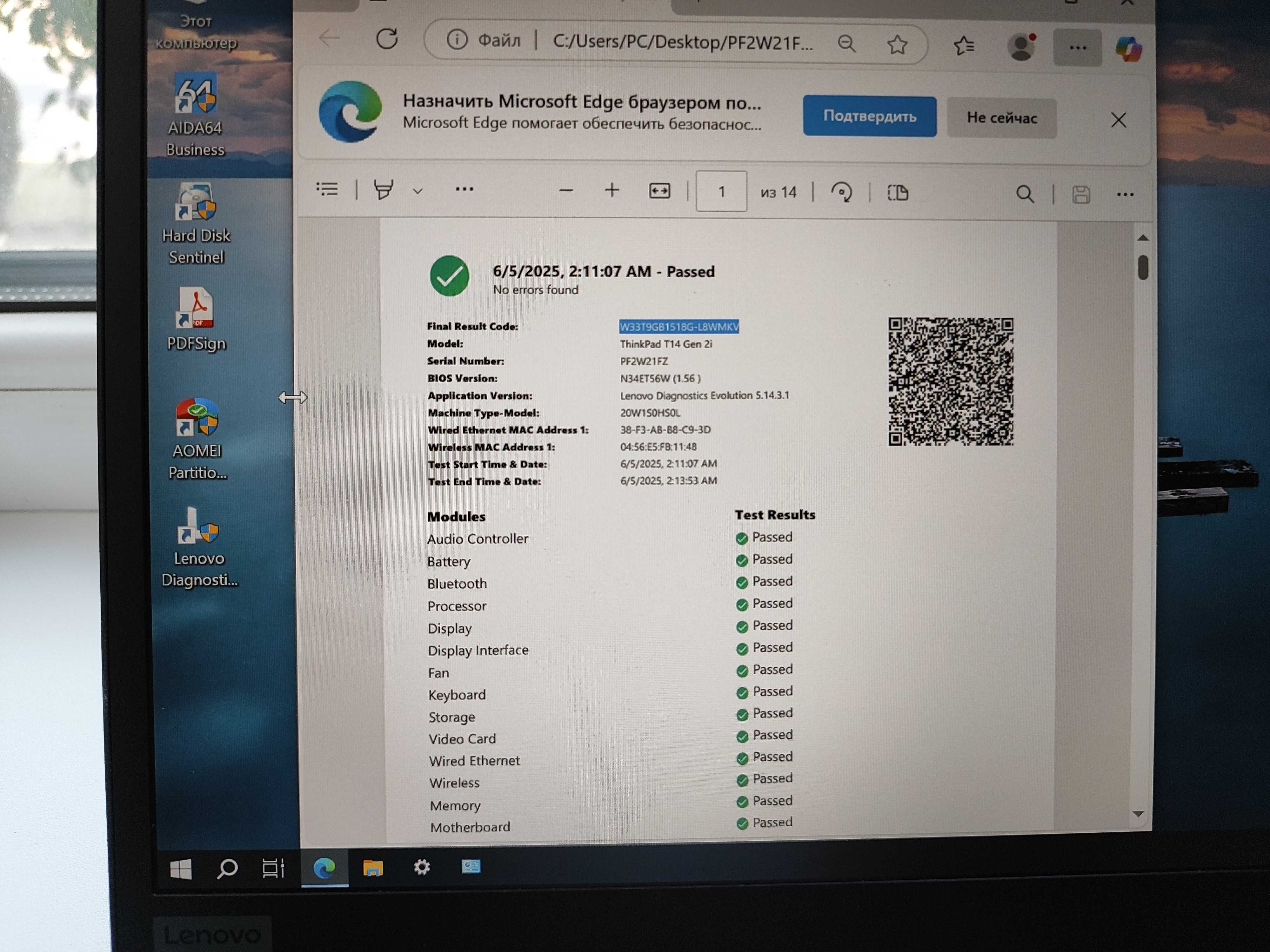Open AOMEI Partition desktop shortcut

tap(197, 440)
